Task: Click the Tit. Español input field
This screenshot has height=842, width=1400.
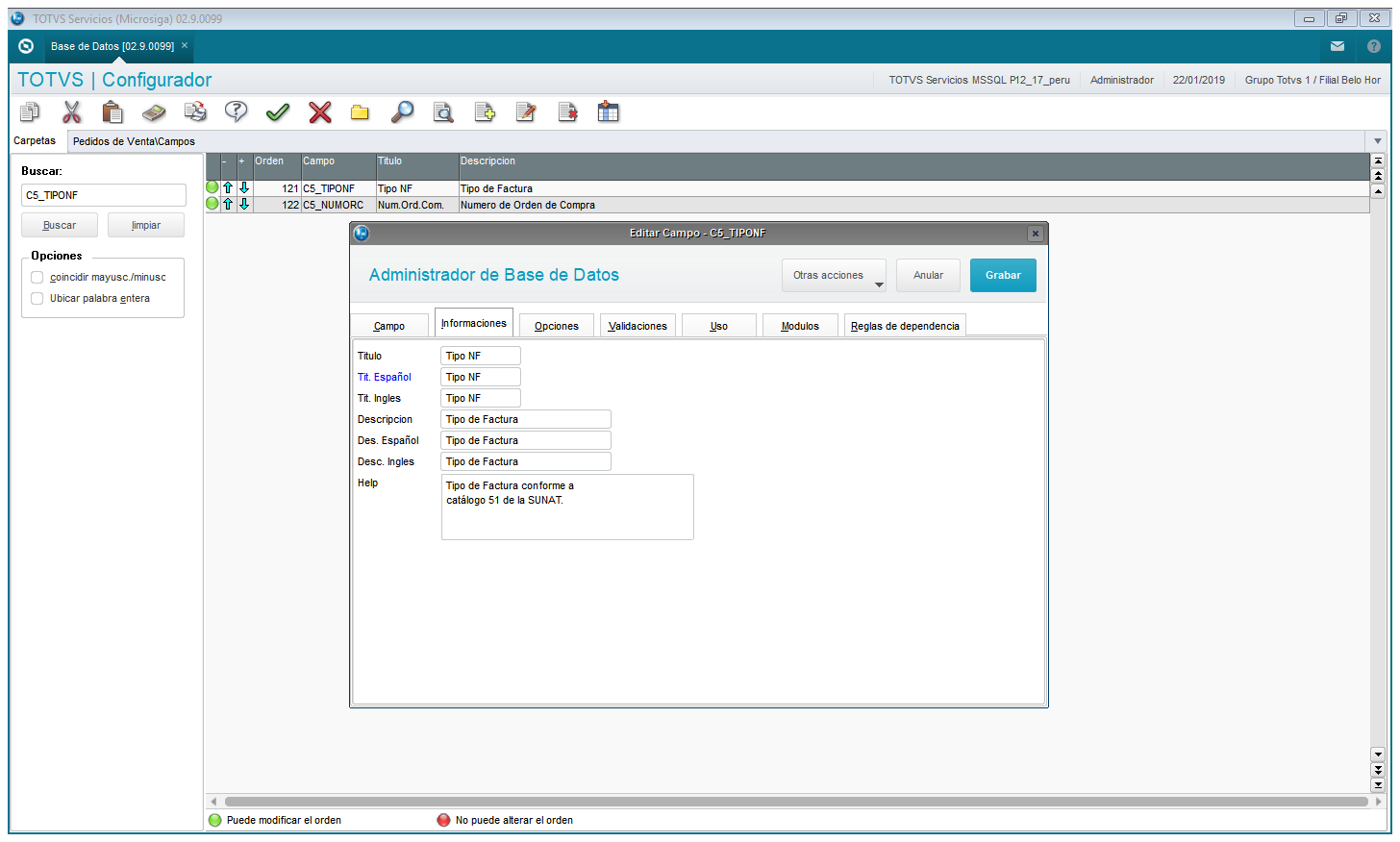Action: (481, 377)
